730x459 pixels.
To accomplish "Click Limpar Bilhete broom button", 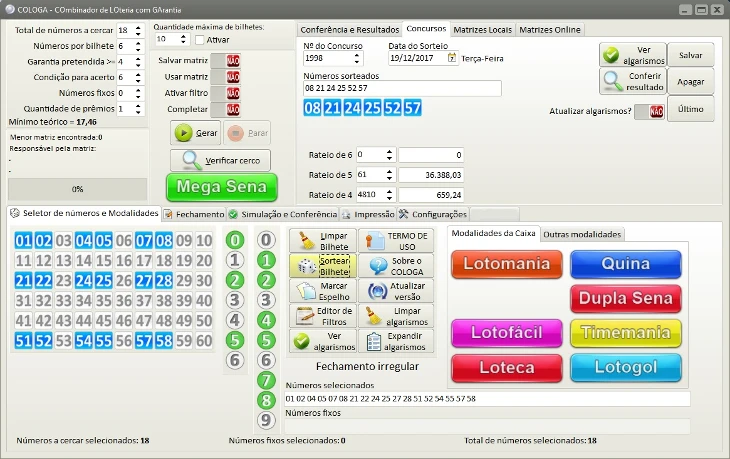I will [x=323, y=241].
